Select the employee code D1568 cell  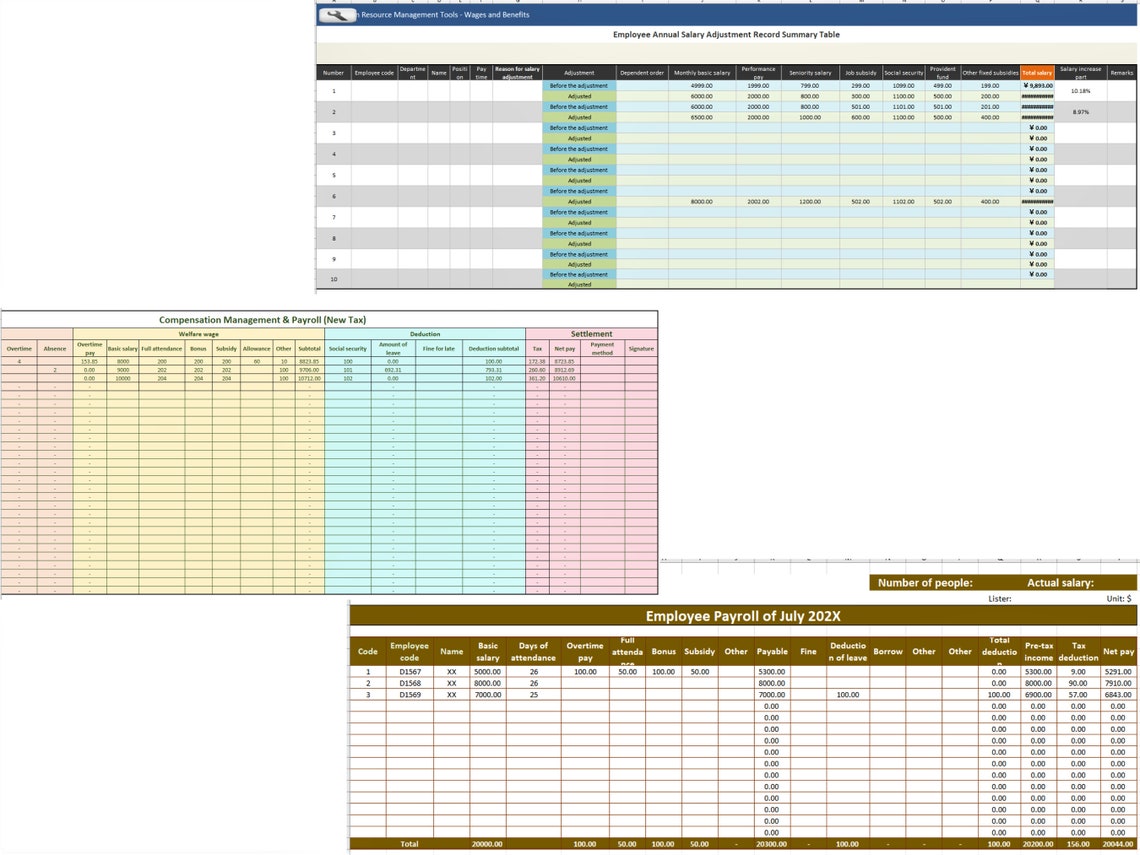click(x=410, y=683)
